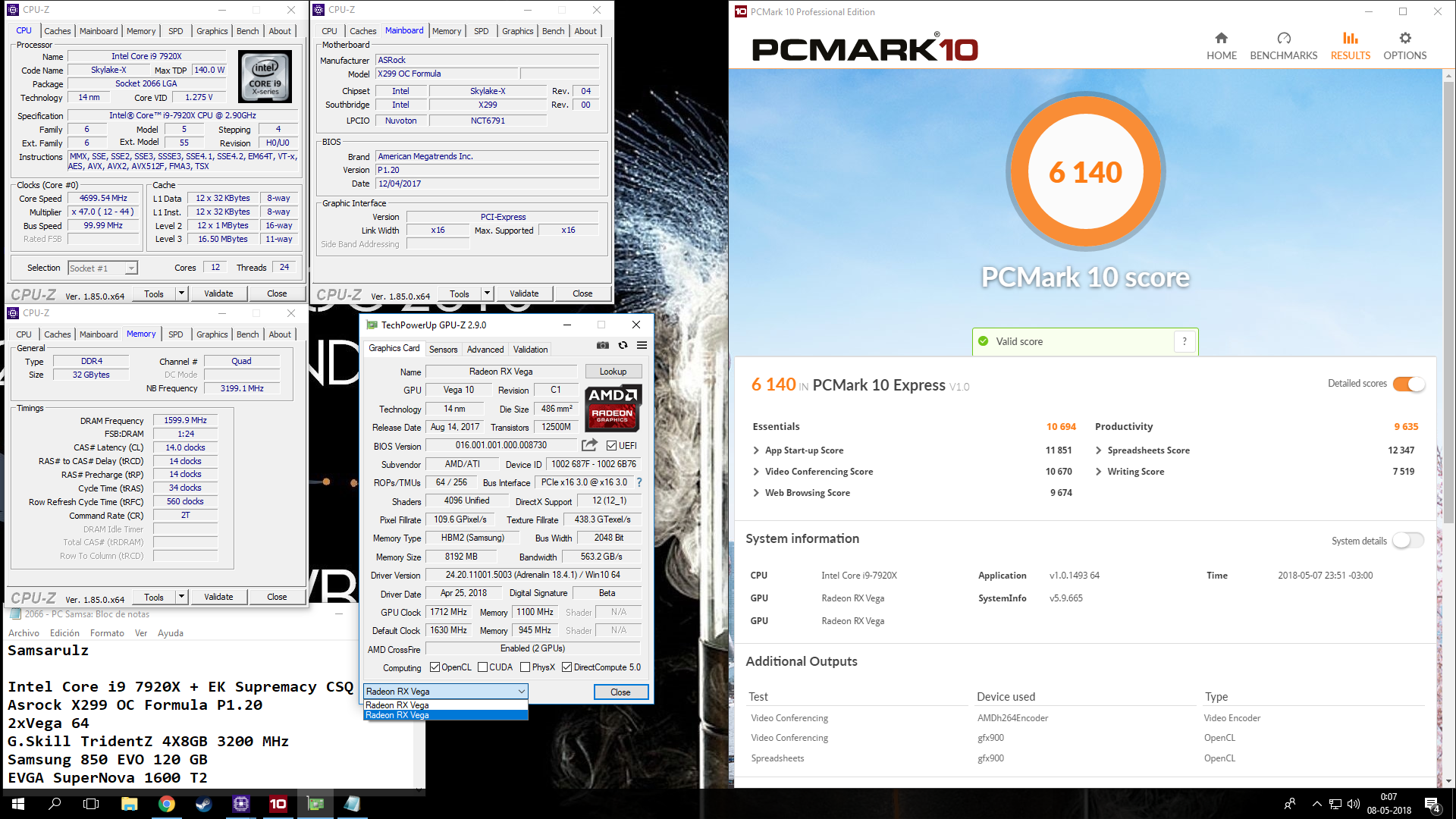1456x819 pixels.
Task: Open Steam from taskbar
Action: 203,804
